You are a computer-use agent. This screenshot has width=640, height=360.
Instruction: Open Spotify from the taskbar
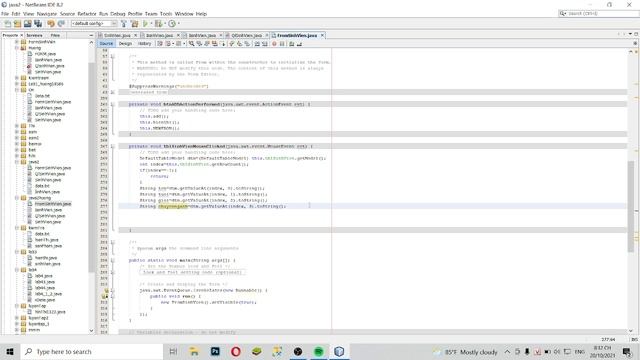click(319, 351)
